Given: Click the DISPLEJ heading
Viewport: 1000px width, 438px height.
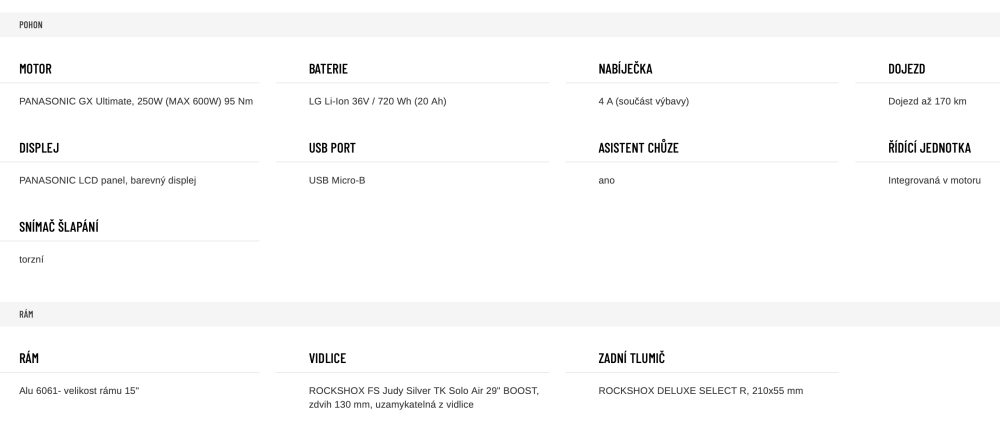Looking at the screenshot, I should click(39, 148).
